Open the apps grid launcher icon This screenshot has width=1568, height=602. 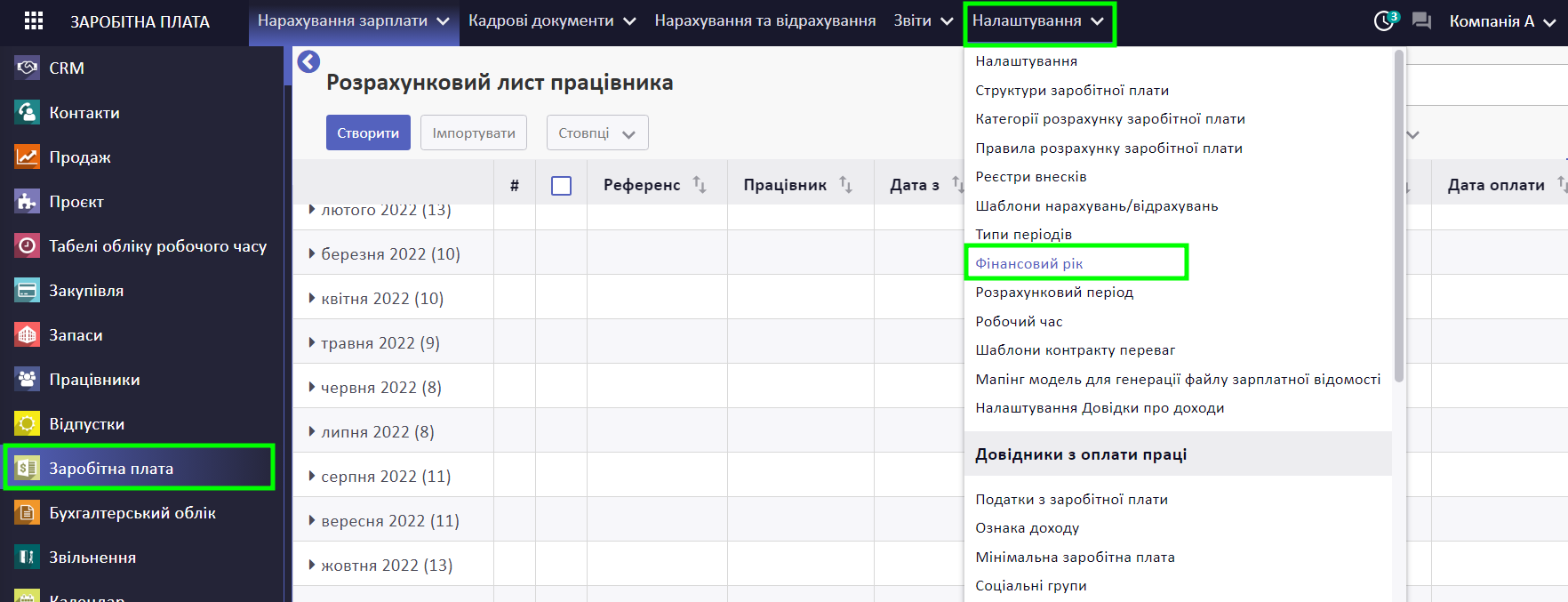(34, 20)
